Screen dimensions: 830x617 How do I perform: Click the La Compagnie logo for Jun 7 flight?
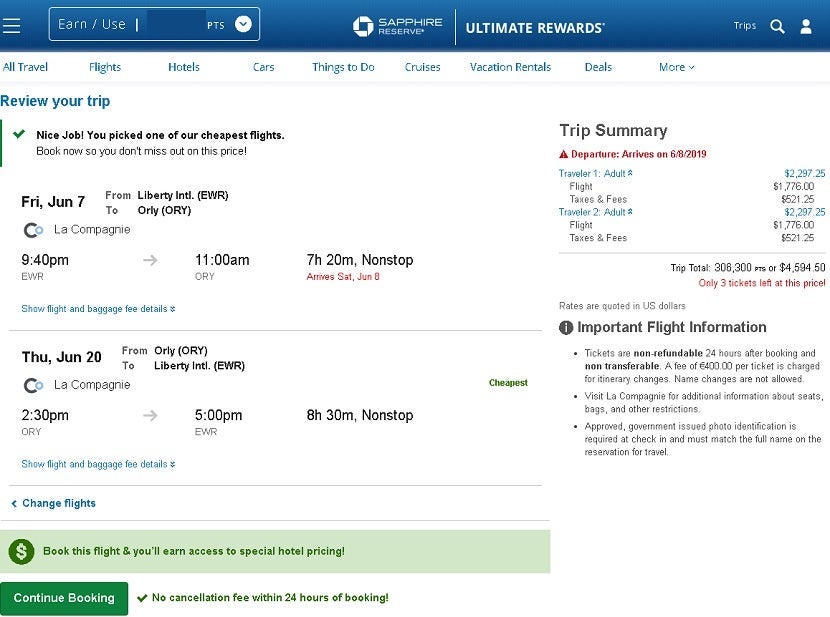[33, 230]
